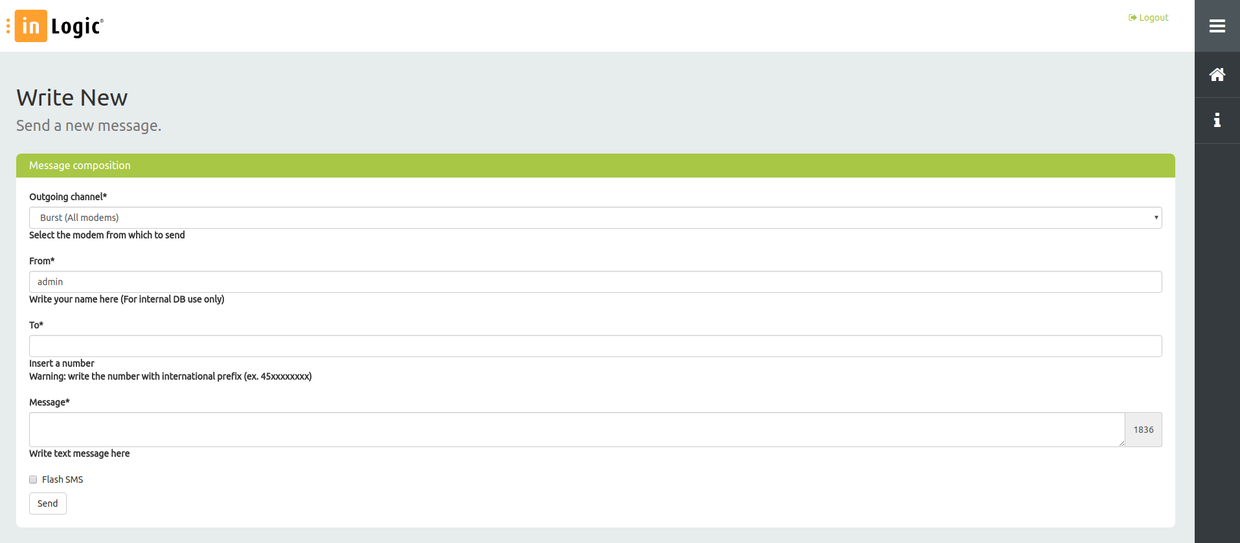Click the "Outgoing channel*" label

tap(68, 197)
